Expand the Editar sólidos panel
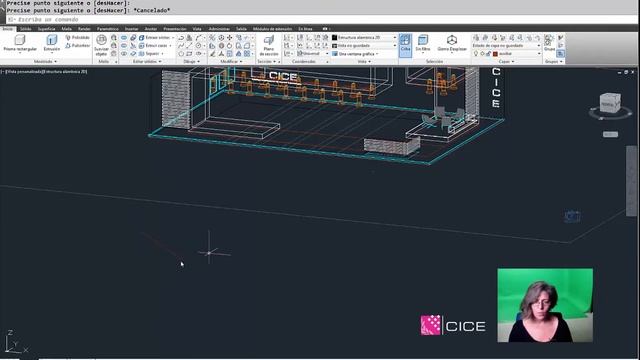The image size is (640, 360). point(147,62)
